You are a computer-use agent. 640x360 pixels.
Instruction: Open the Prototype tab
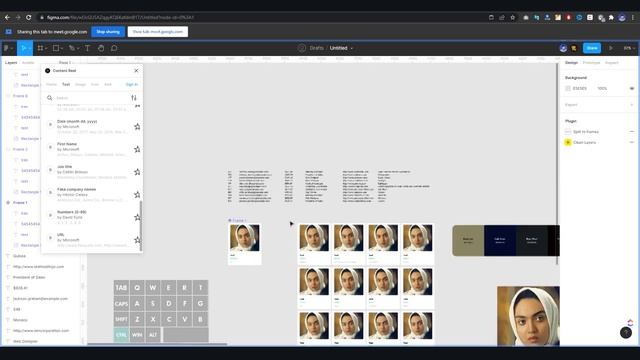point(591,63)
